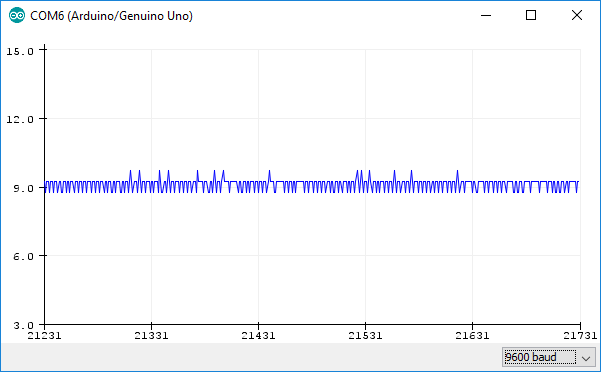601x372 pixels.
Task: Click the Y-axis label 15.0
Action: (x=20, y=51)
